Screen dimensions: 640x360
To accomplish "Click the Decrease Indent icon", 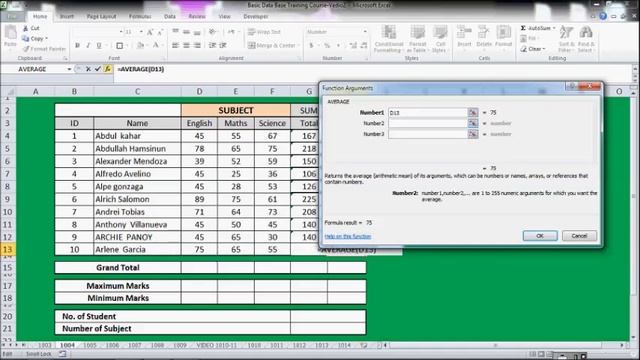I will pos(212,45).
